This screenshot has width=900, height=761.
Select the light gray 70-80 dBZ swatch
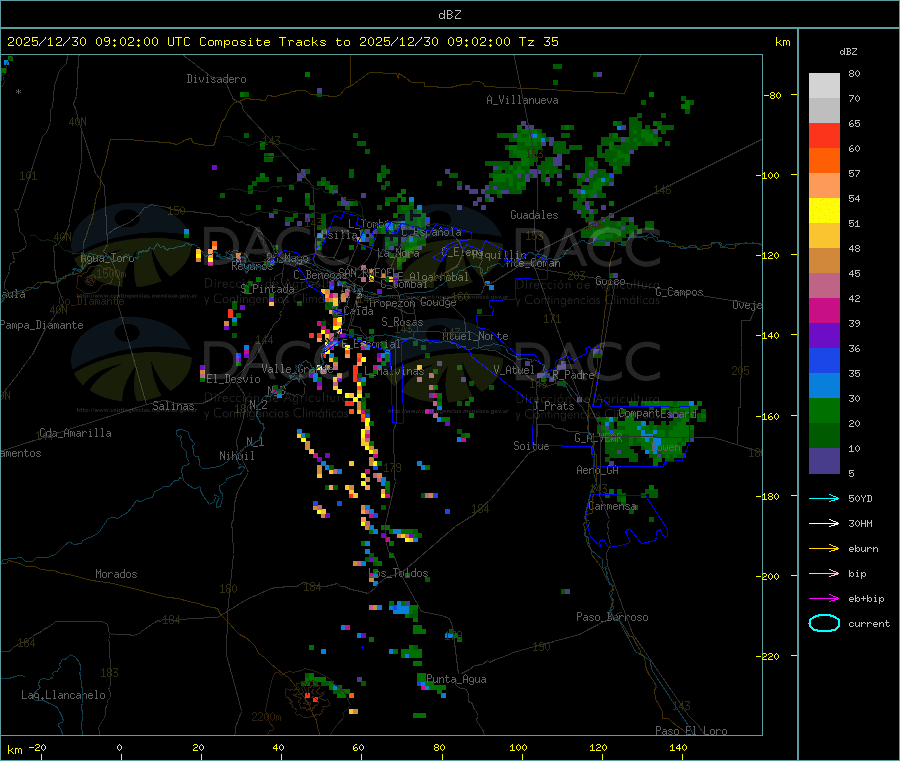pos(824,86)
